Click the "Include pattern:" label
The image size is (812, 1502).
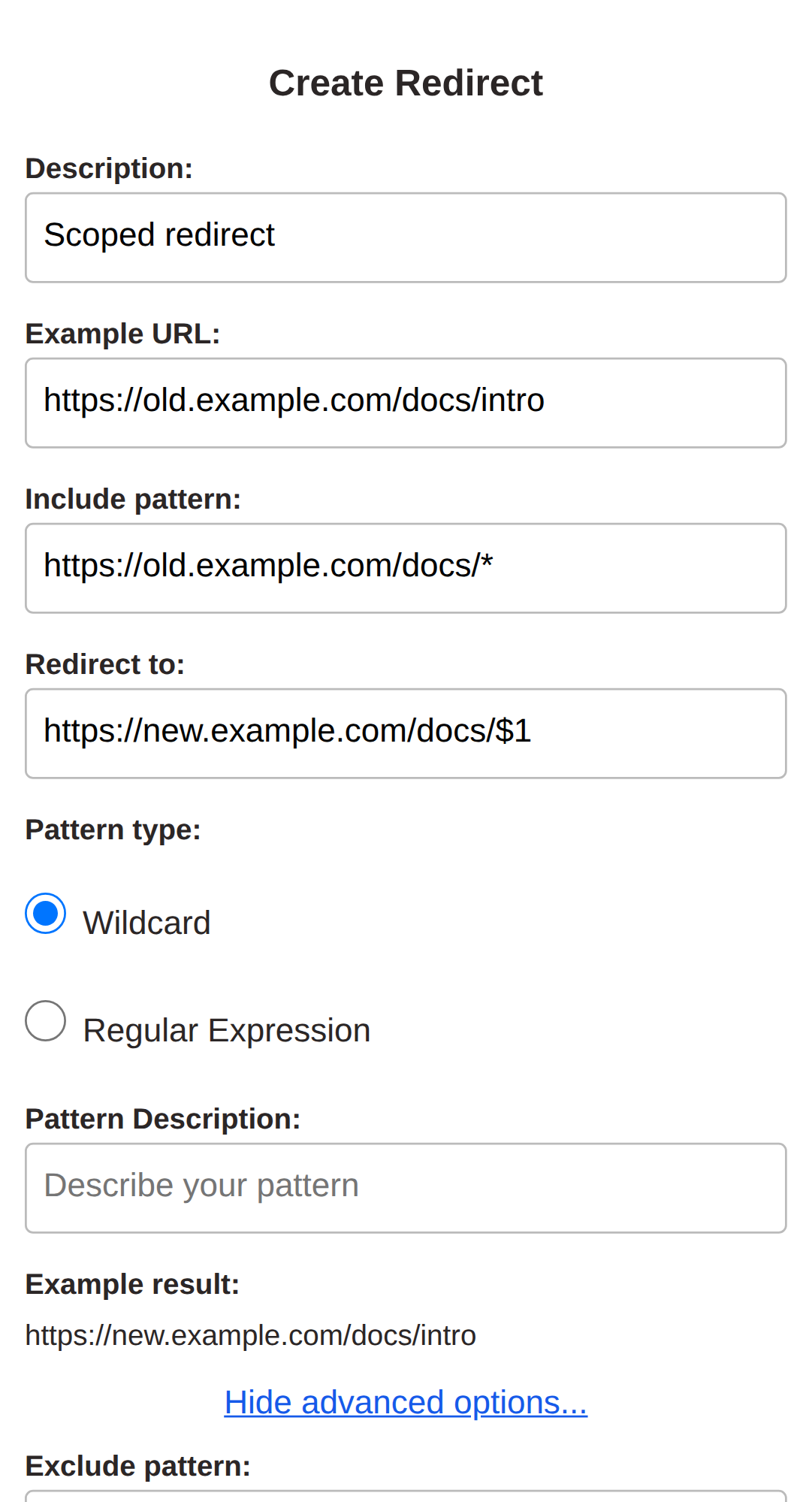coord(133,499)
